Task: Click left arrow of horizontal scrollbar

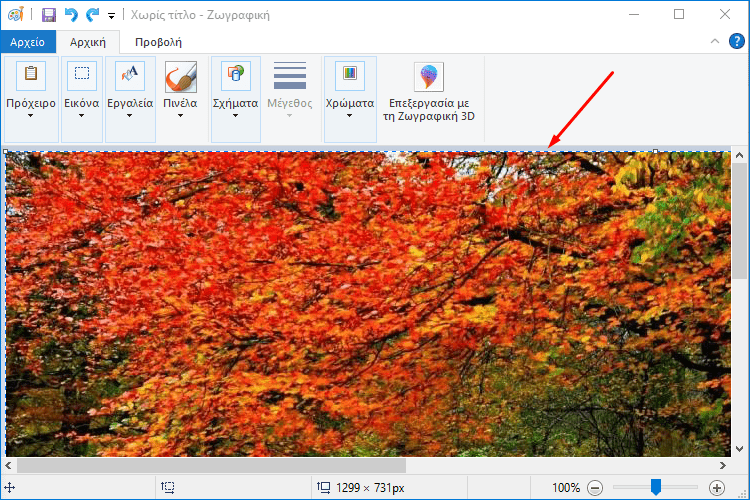Action: (x=8, y=465)
